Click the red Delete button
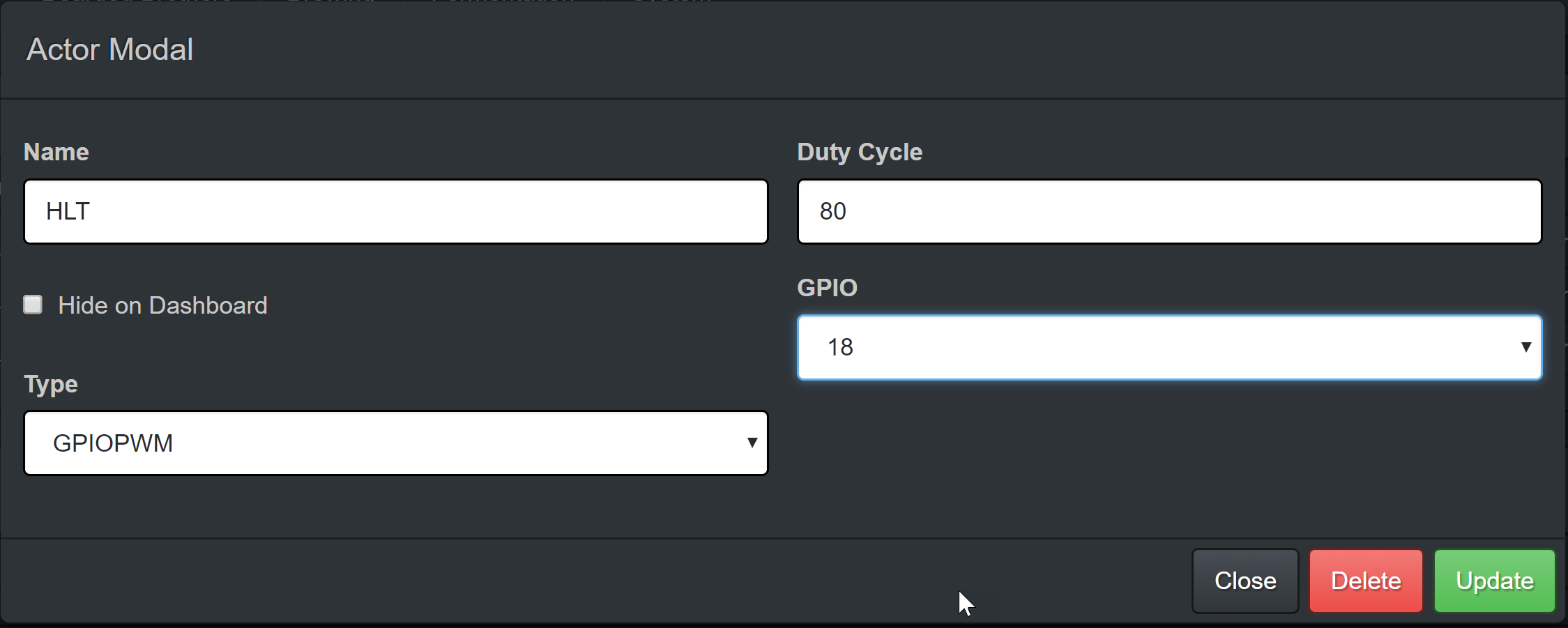The image size is (1568, 628). 1366,581
